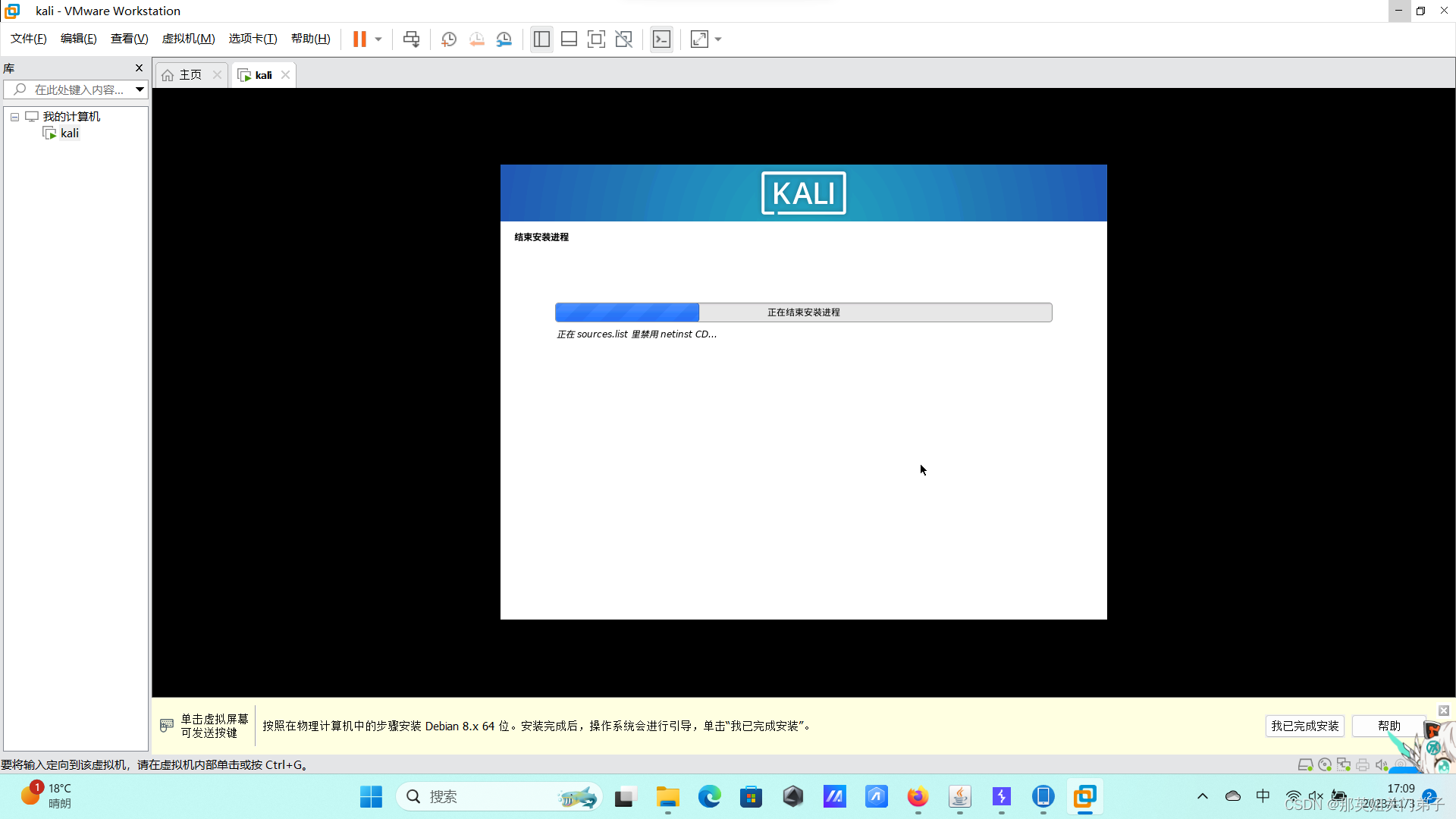1456x819 pixels.
Task: Click the installation progress bar
Action: pyautogui.click(x=803, y=312)
